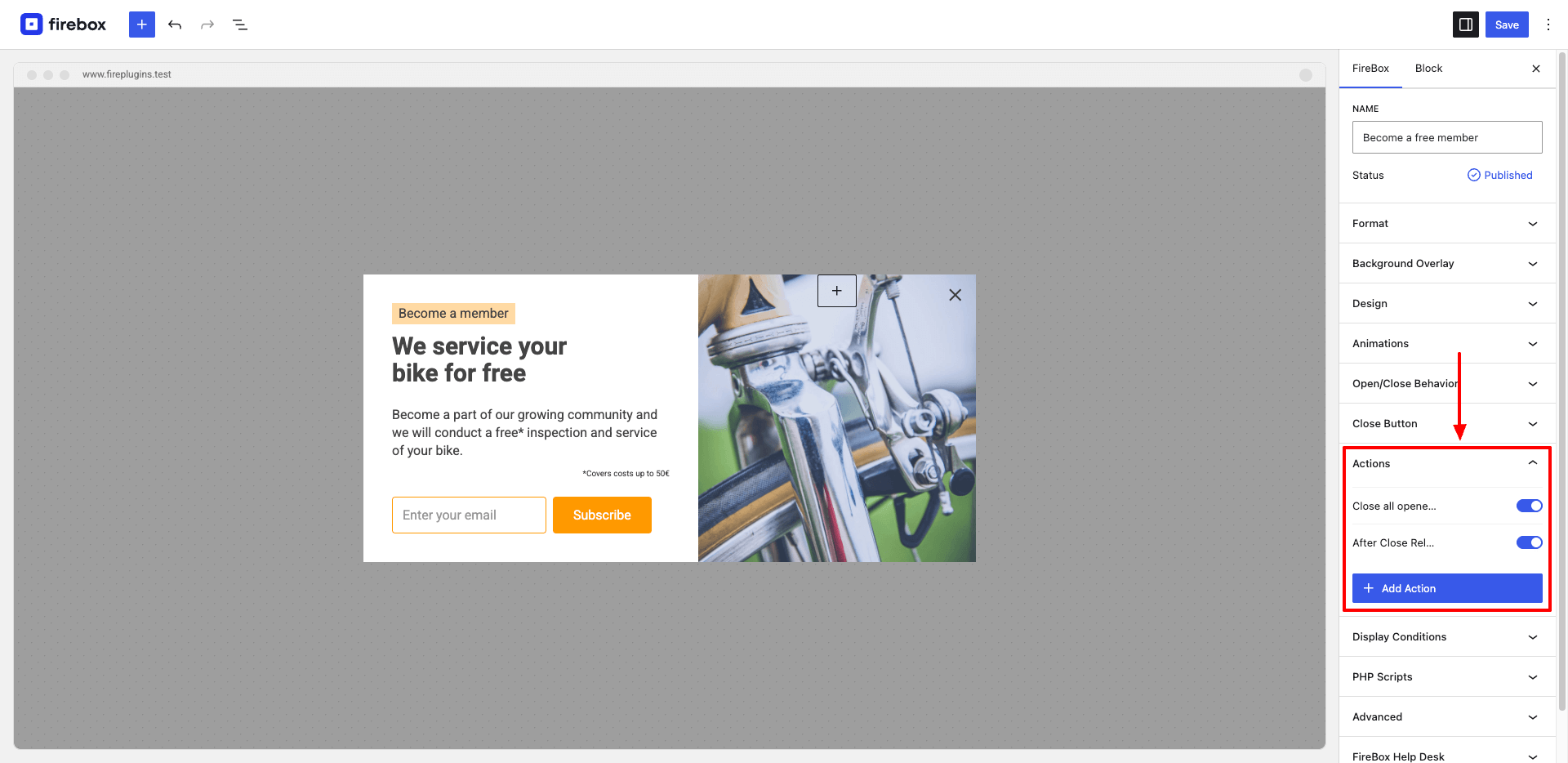Toggle the settings sidebar panel icon
1568x763 pixels.
1466,25
